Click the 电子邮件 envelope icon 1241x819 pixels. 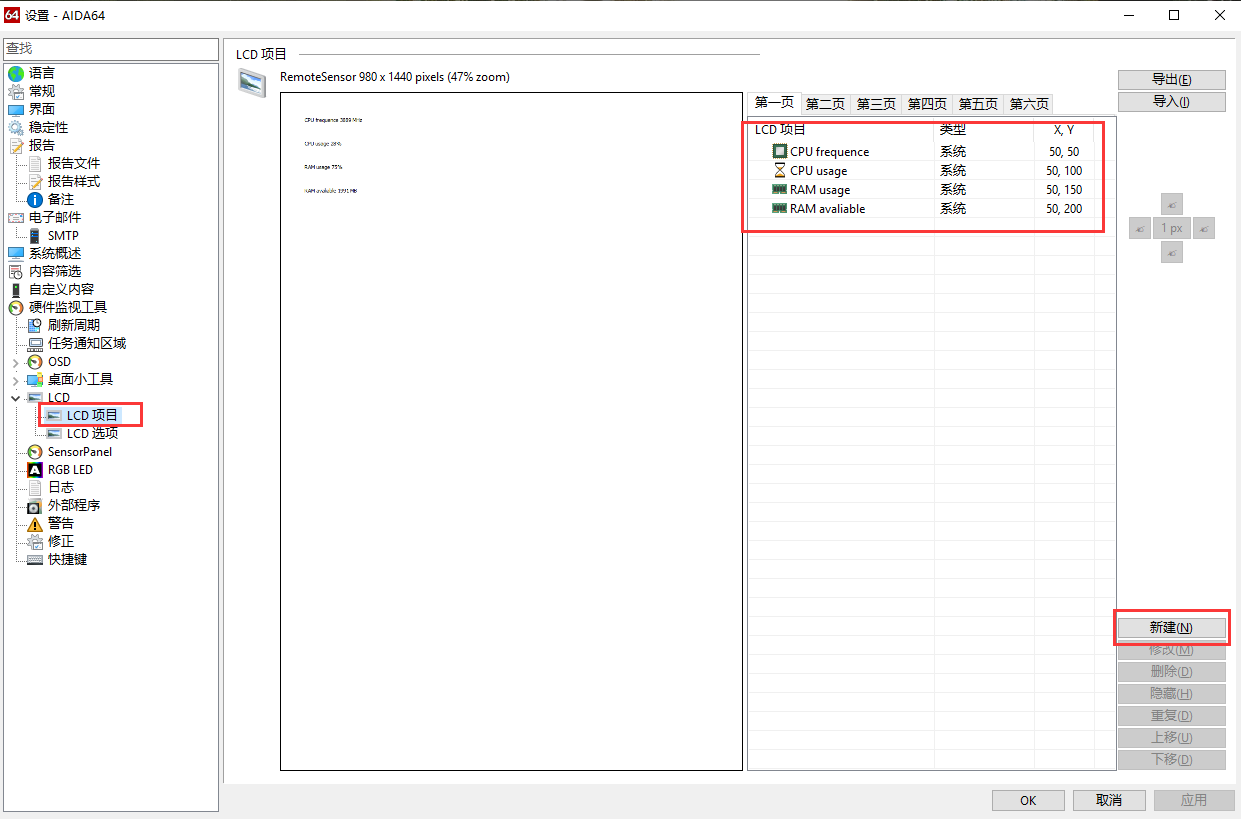click(x=15, y=217)
